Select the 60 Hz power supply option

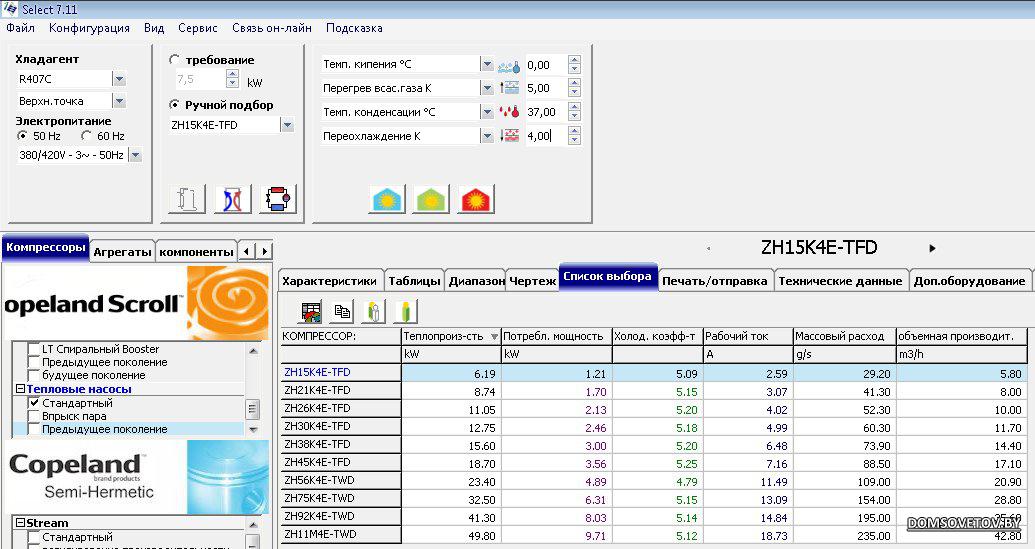(86, 135)
